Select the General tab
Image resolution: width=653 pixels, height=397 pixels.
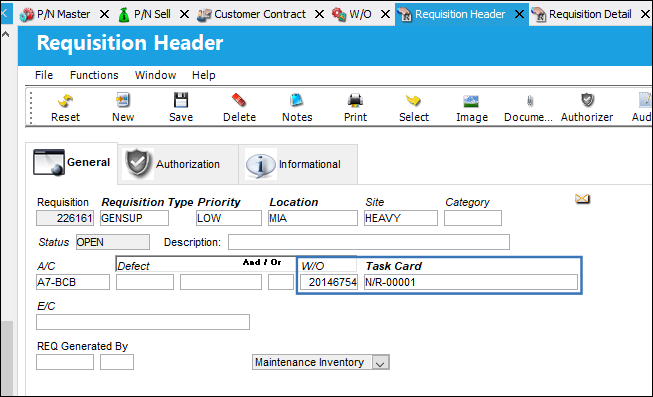coord(72,162)
